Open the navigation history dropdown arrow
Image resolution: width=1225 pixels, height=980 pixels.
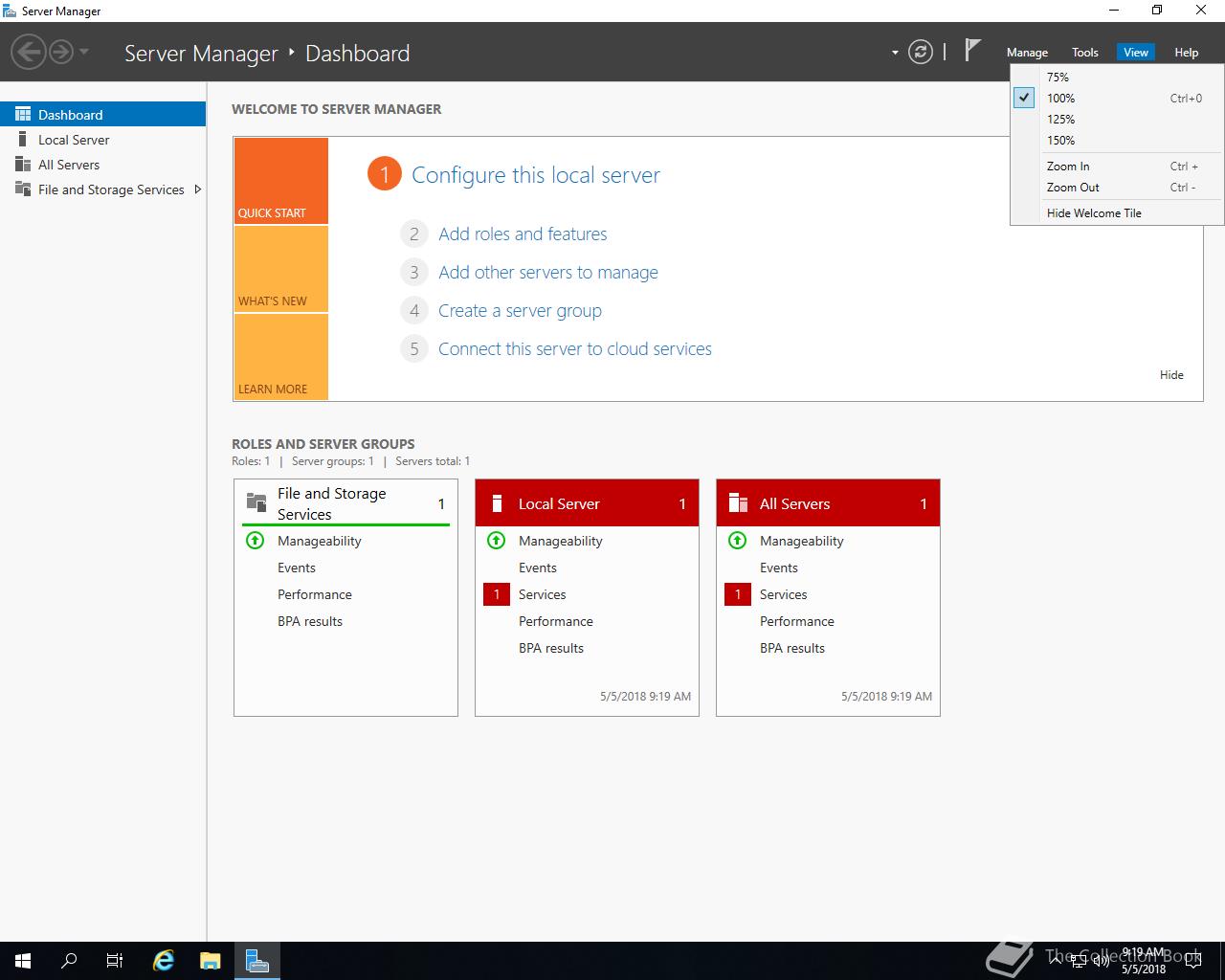tap(84, 52)
